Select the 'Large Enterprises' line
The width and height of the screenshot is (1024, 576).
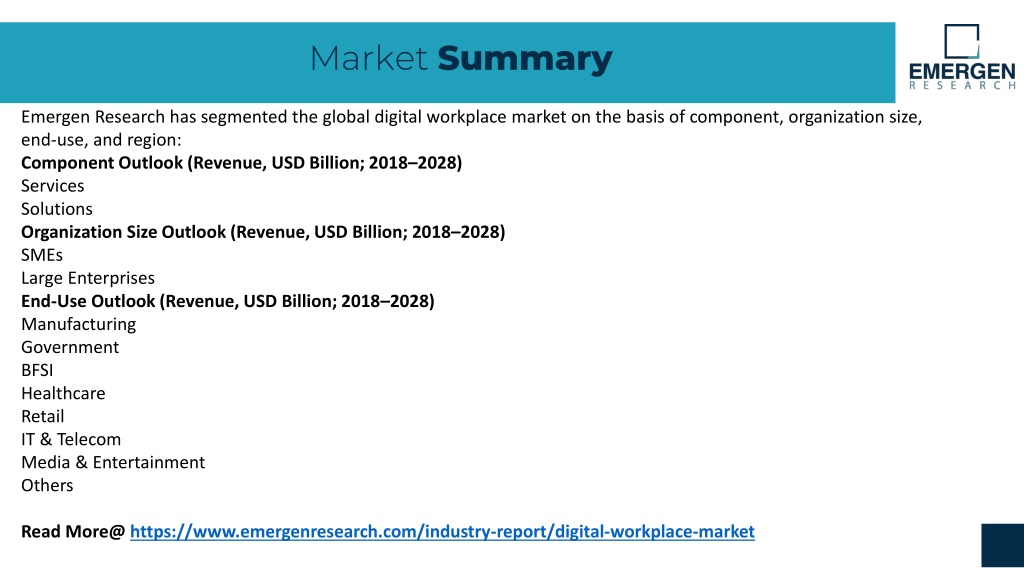[x=88, y=278]
